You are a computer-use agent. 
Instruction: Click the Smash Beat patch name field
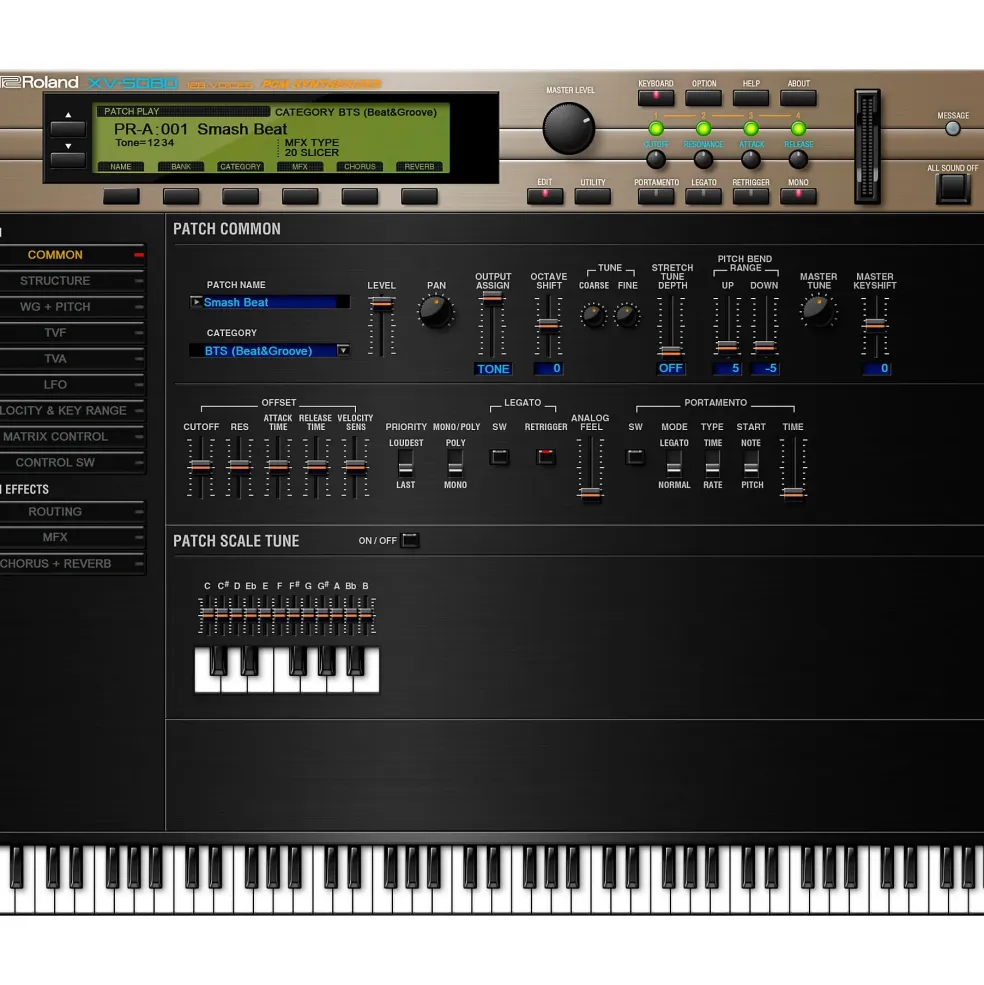[x=275, y=302]
